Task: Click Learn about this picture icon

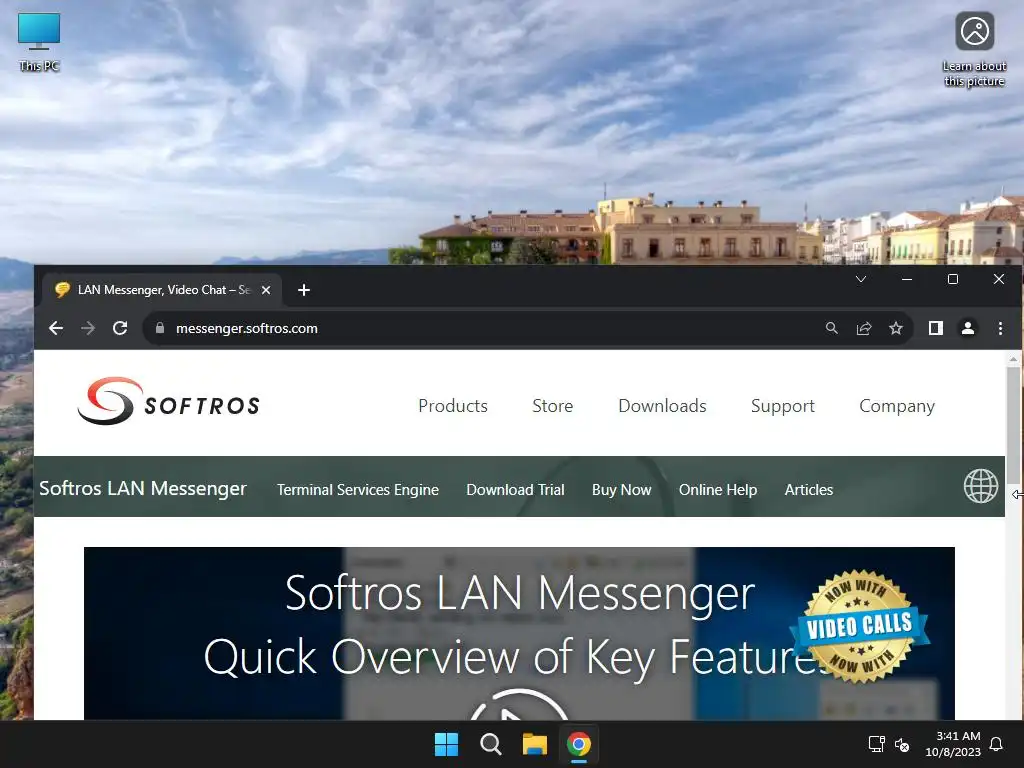Action: [x=974, y=50]
